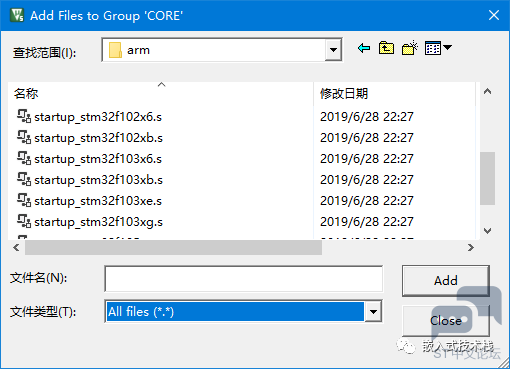The width and height of the screenshot is (510, 369).
Task: Select file icon of startup_stm32f103xe.s
Action: pyautogui.click(x=24, y=200)
